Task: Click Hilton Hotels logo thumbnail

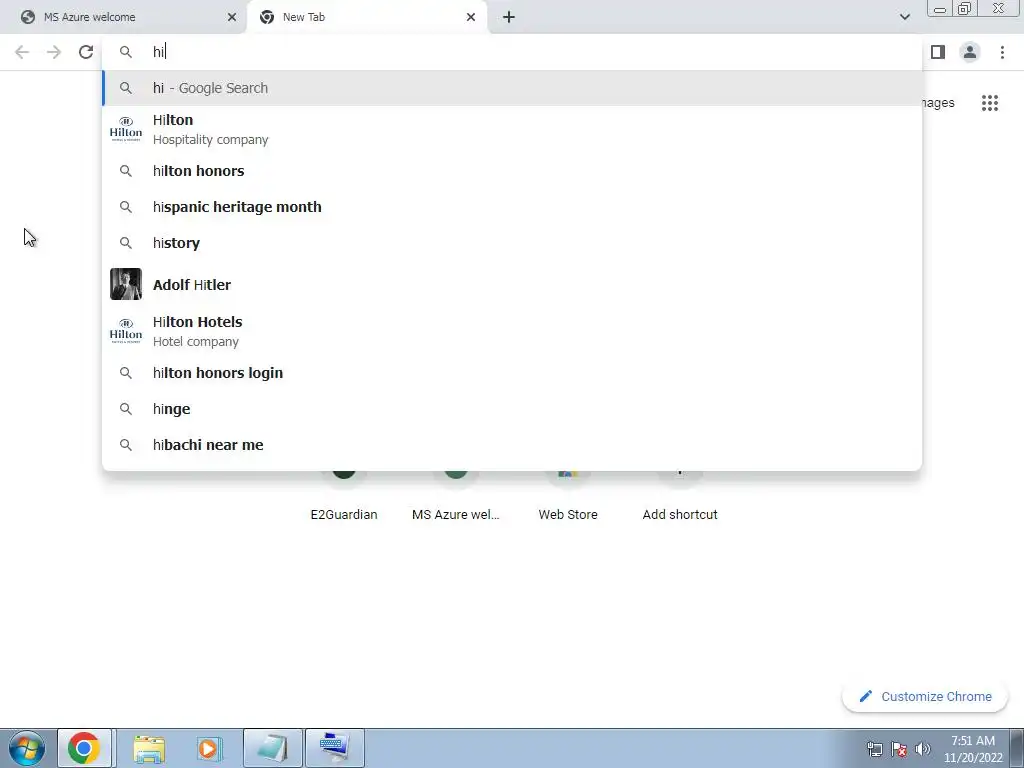Action: 126,331
